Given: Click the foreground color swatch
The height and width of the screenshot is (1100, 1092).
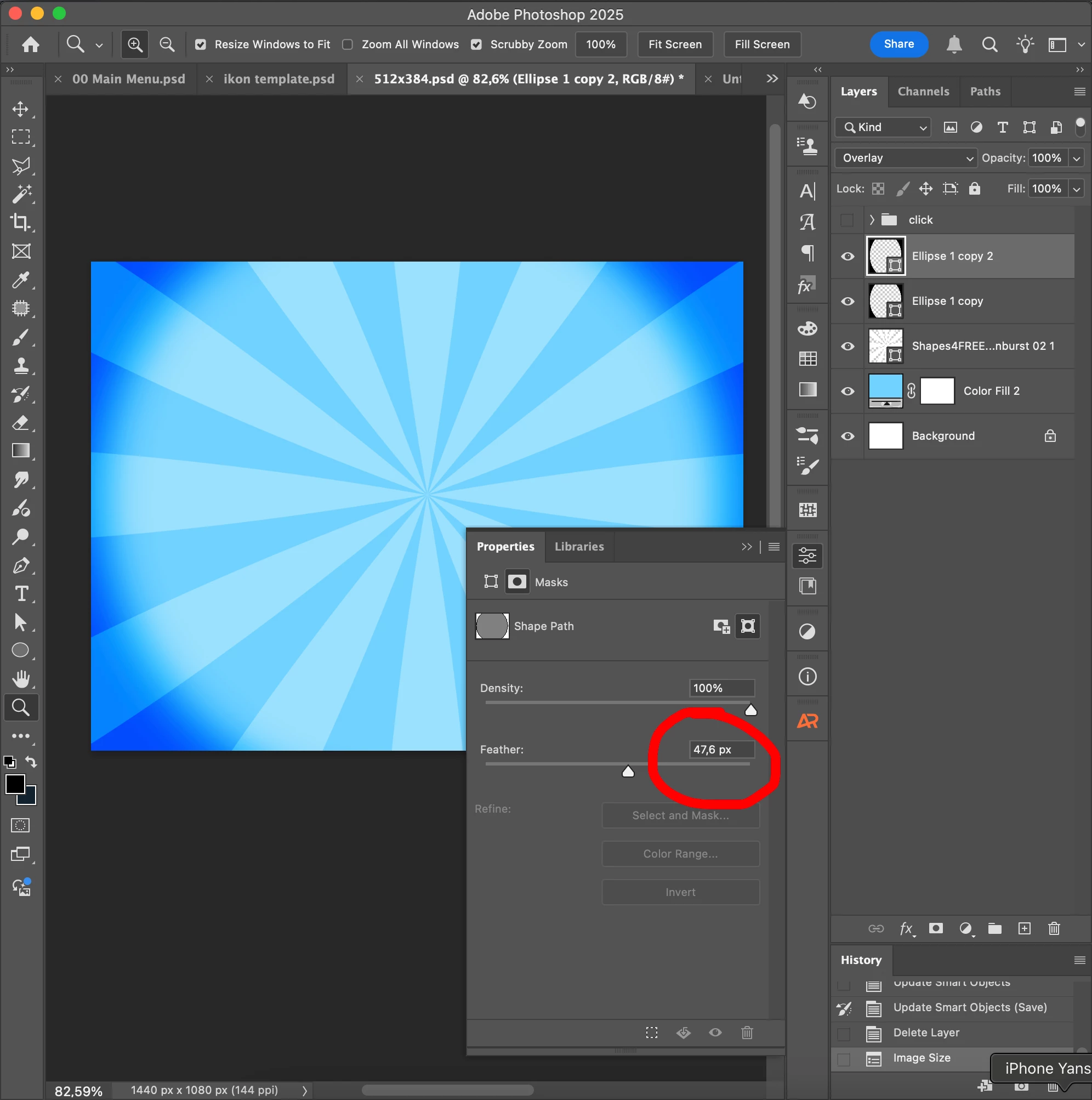Looking at the screenshot, I should pyautogui.click(x=15, y=784).
